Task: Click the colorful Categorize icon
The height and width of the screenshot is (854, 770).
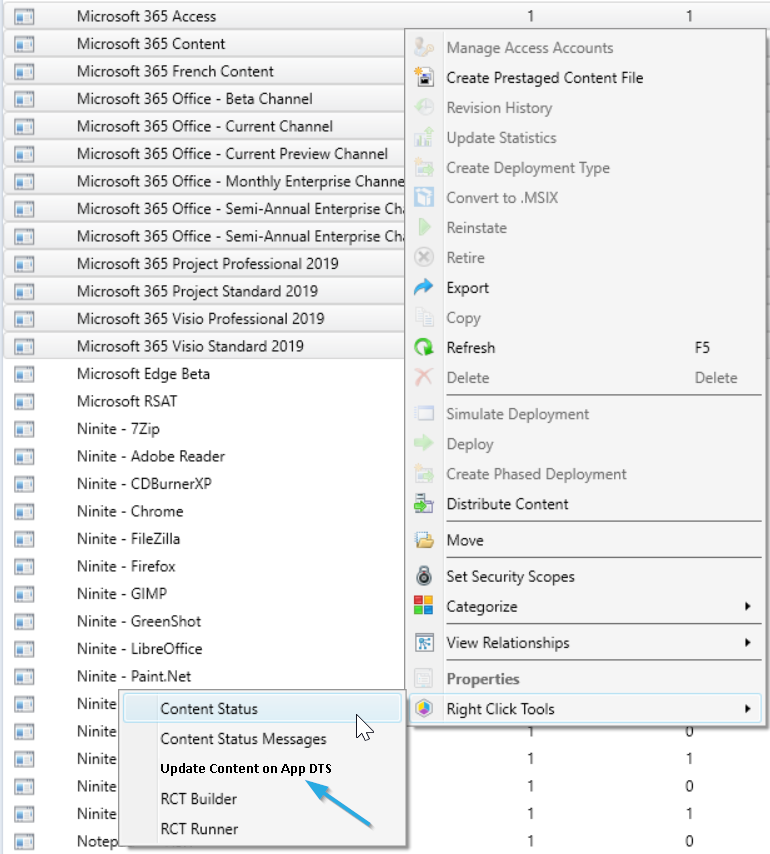Action: (x=424, y=606)
